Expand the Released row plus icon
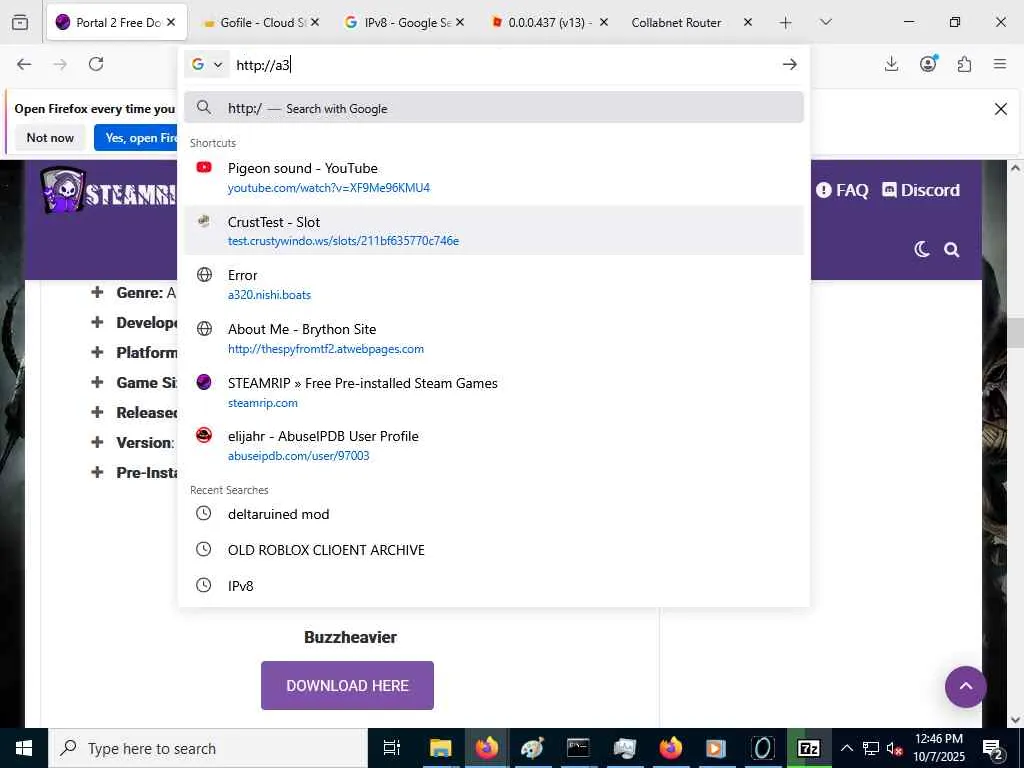The height and width of the screenshot is (768, 1024). click(x=97, y=412)
